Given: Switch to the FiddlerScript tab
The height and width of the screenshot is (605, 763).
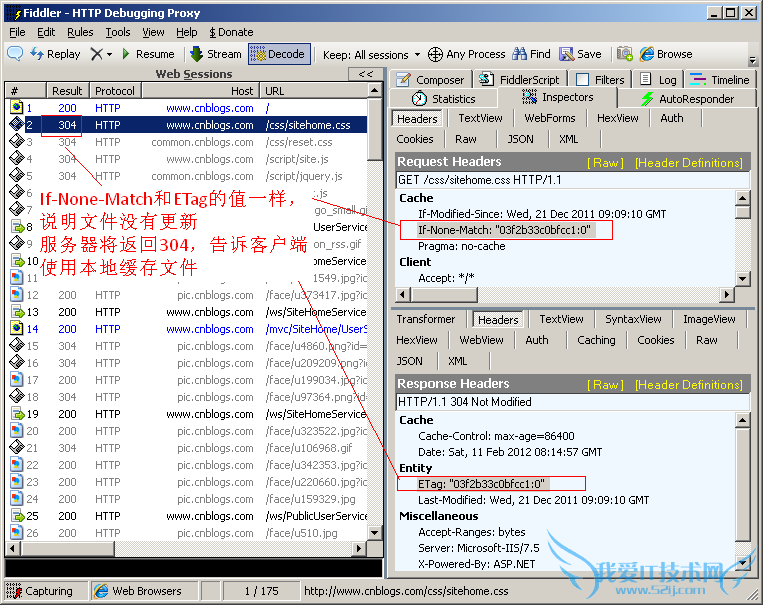Looking at the screenshot, I should tap(519, 79).
